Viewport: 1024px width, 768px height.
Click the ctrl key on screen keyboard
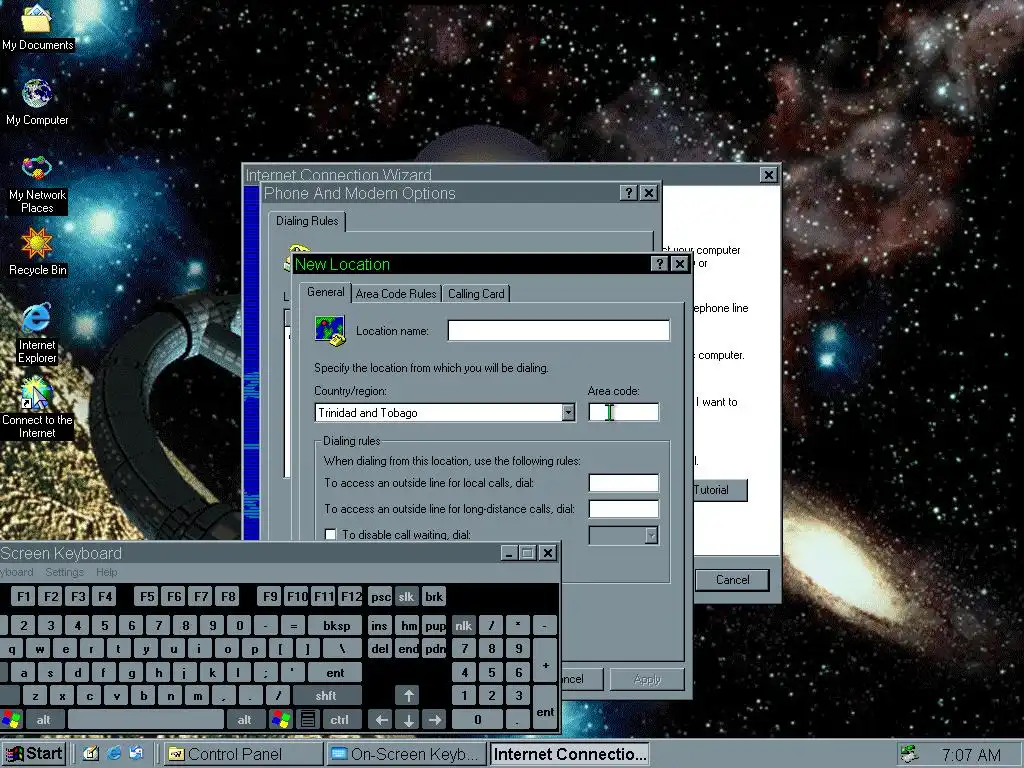(x=340, y=720)
